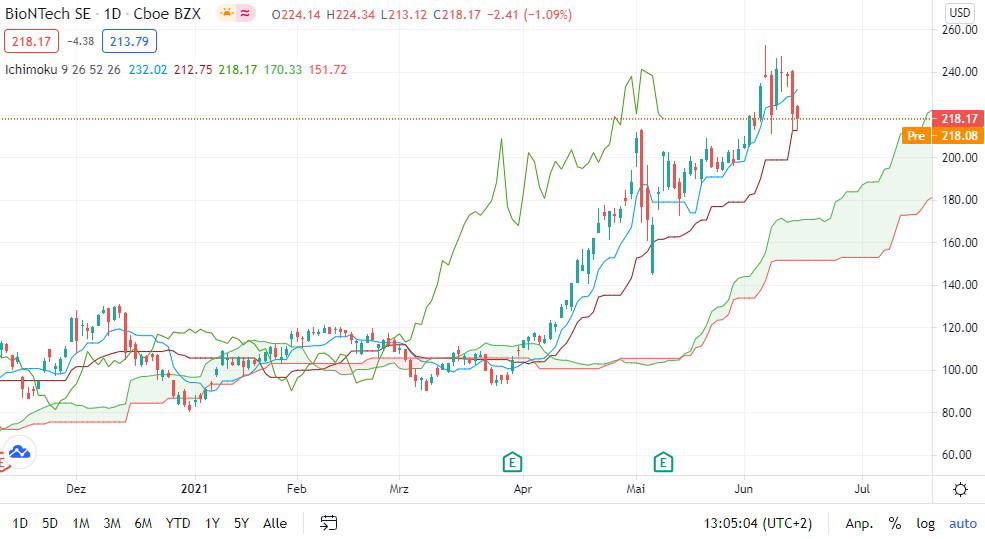This screenshot has height=539, width=985.
Task: Click the pink wave data status icon
Action: point(245,13)
